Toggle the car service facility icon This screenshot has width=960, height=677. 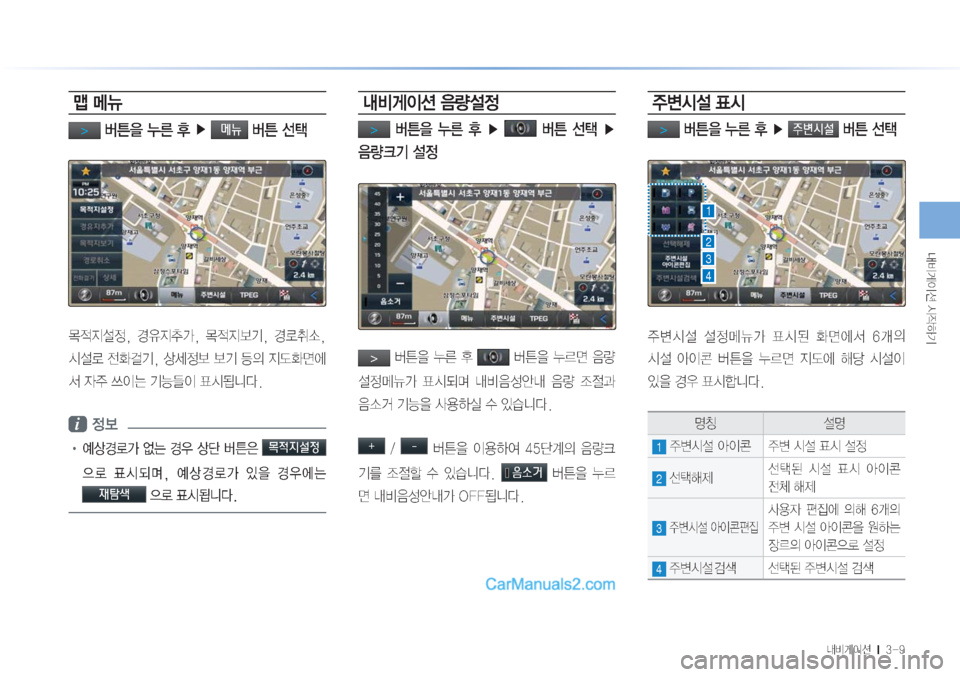click(691, 211)
